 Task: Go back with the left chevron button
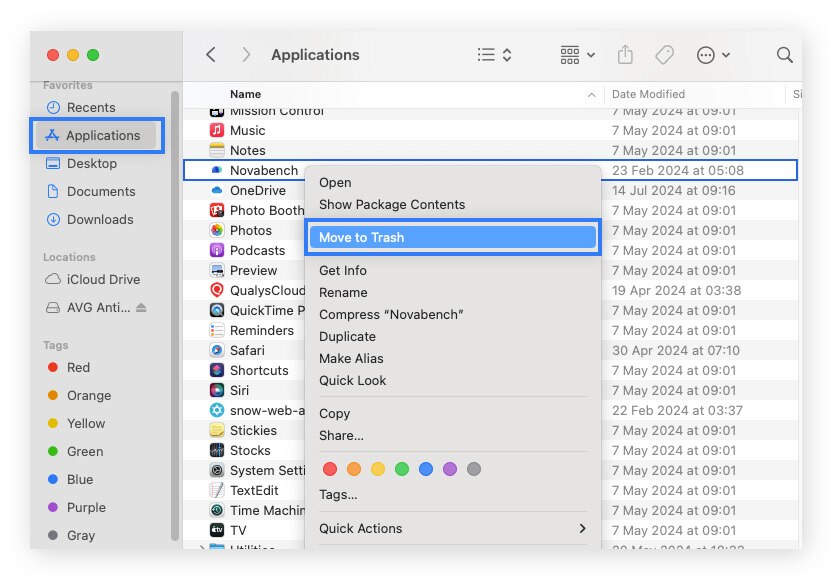point(211,55)
